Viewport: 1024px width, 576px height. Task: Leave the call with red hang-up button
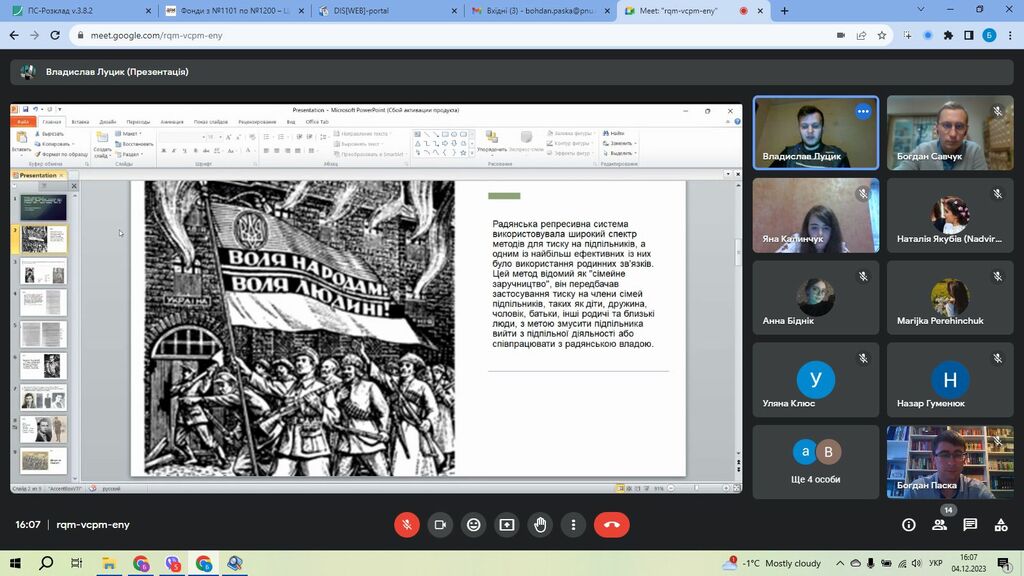pos(611,524)
